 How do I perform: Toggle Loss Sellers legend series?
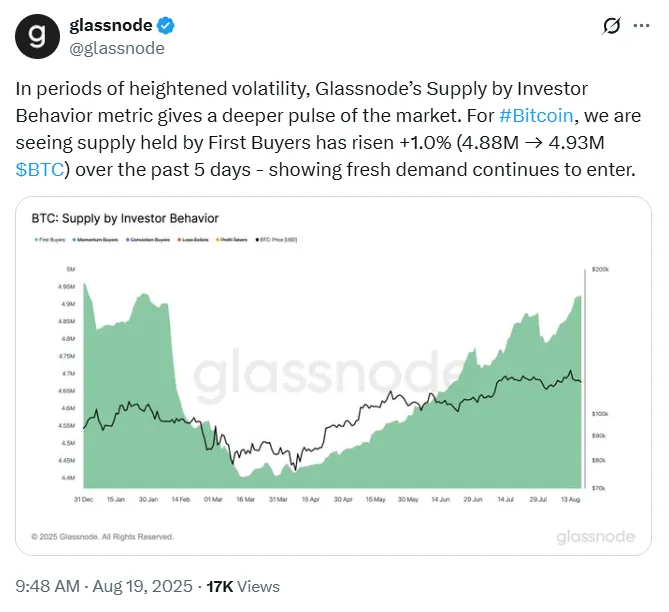coord(193,240)
